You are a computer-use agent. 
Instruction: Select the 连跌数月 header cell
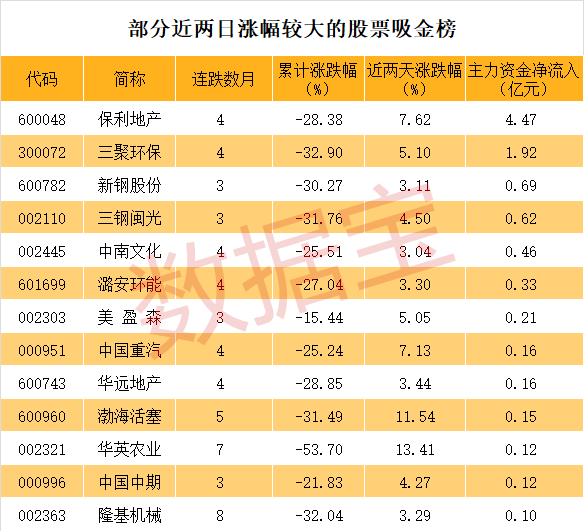point(223,79)
